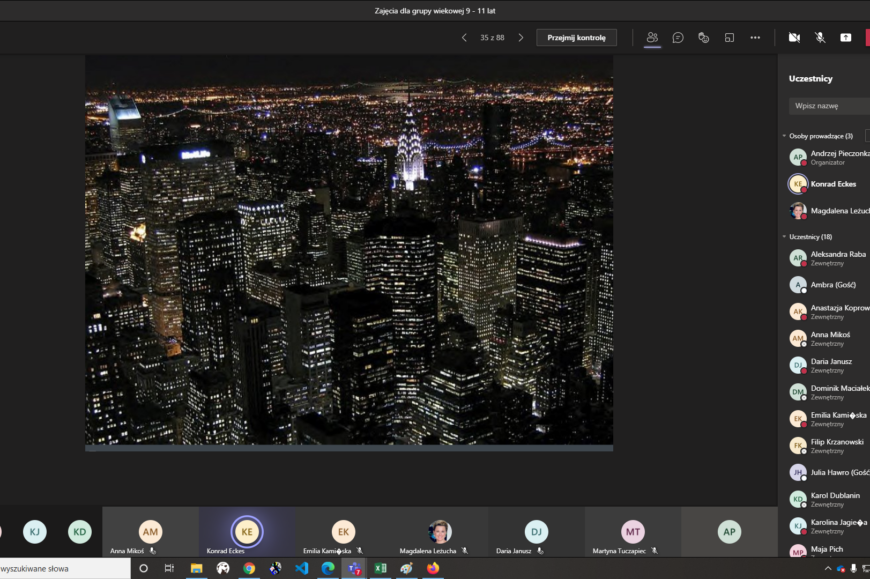This screenshot has width=870, height=579.
Task: Select Konrad Eckes in participants list
Action: [x=829, y=184]
